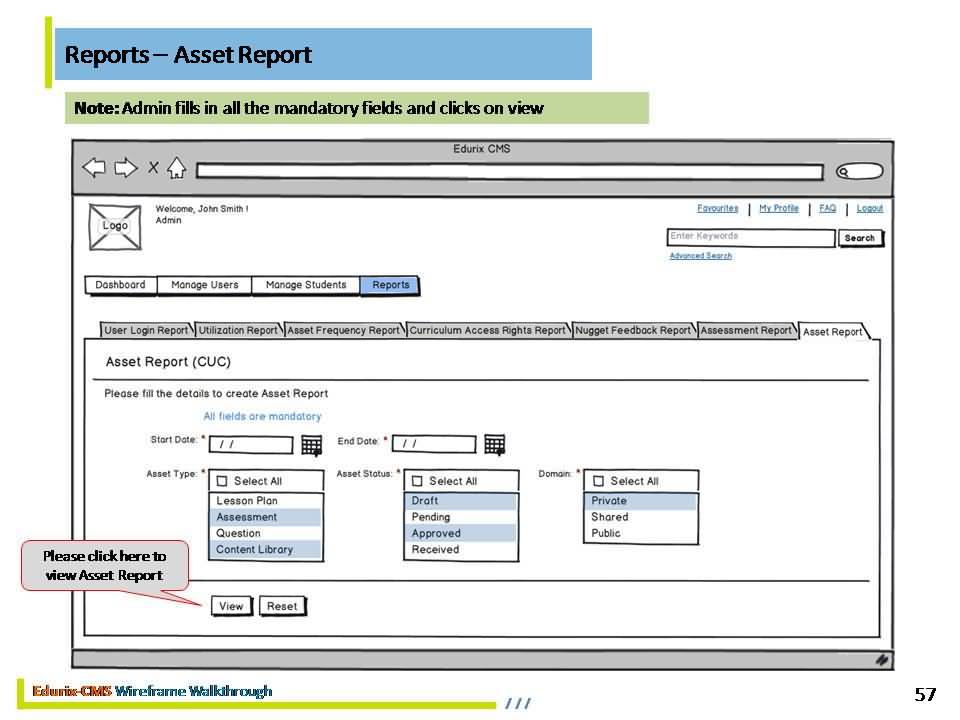Select Lesson Plan in Asset Type list
The height and width of the screenshot is (720, 960).
point(248,501)
